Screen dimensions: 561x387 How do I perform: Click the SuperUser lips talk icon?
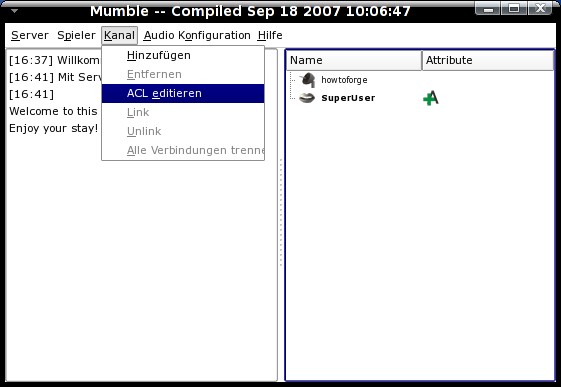pos(307,98)
